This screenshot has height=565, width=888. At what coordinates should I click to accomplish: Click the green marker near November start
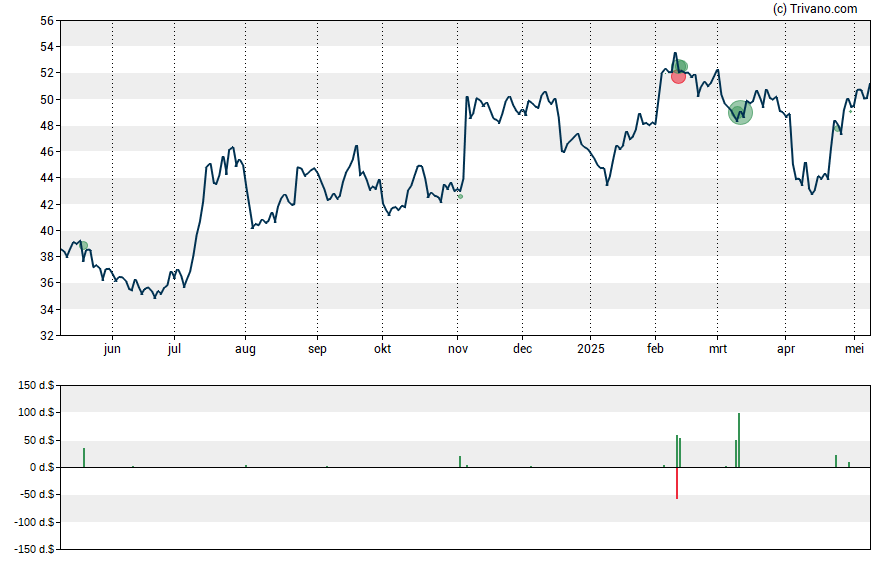[x=460, y=196]
